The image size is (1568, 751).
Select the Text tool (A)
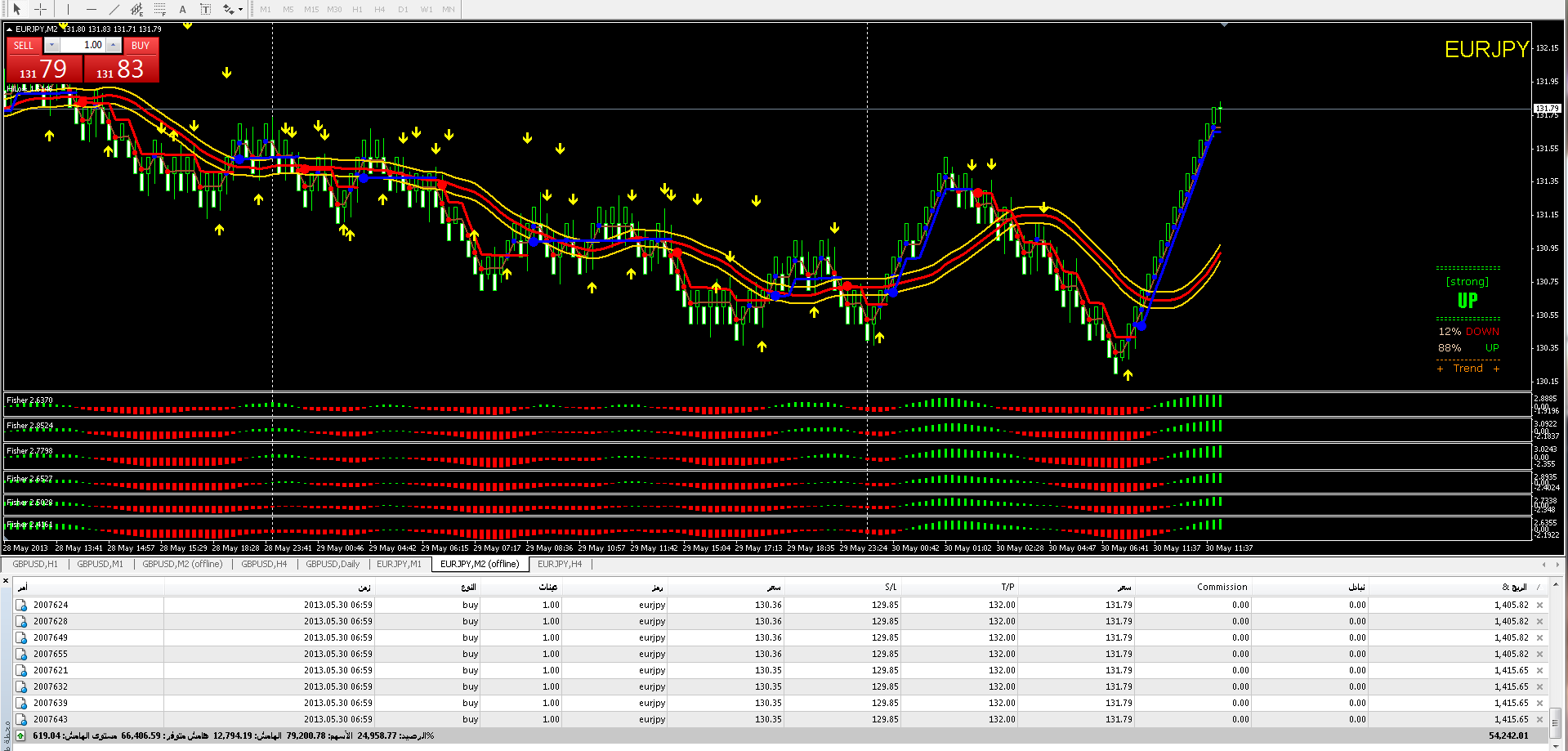coord(182,9)
